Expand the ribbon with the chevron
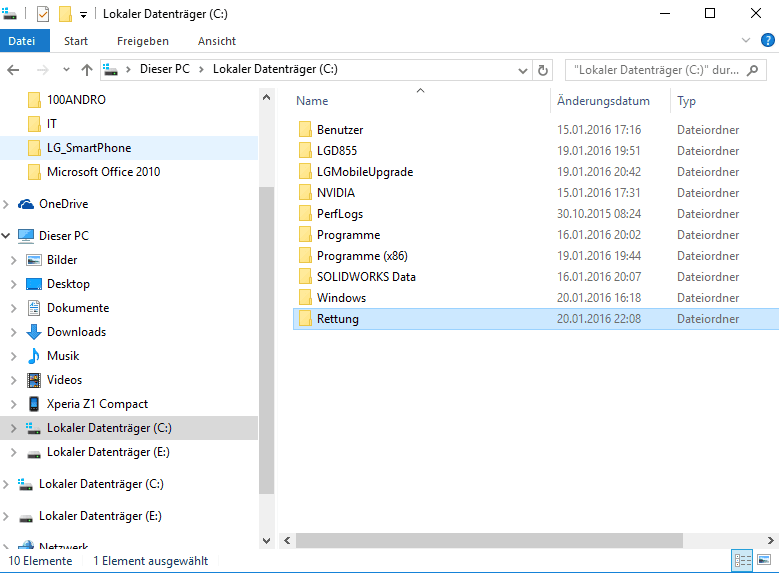 tap(746, 40)
